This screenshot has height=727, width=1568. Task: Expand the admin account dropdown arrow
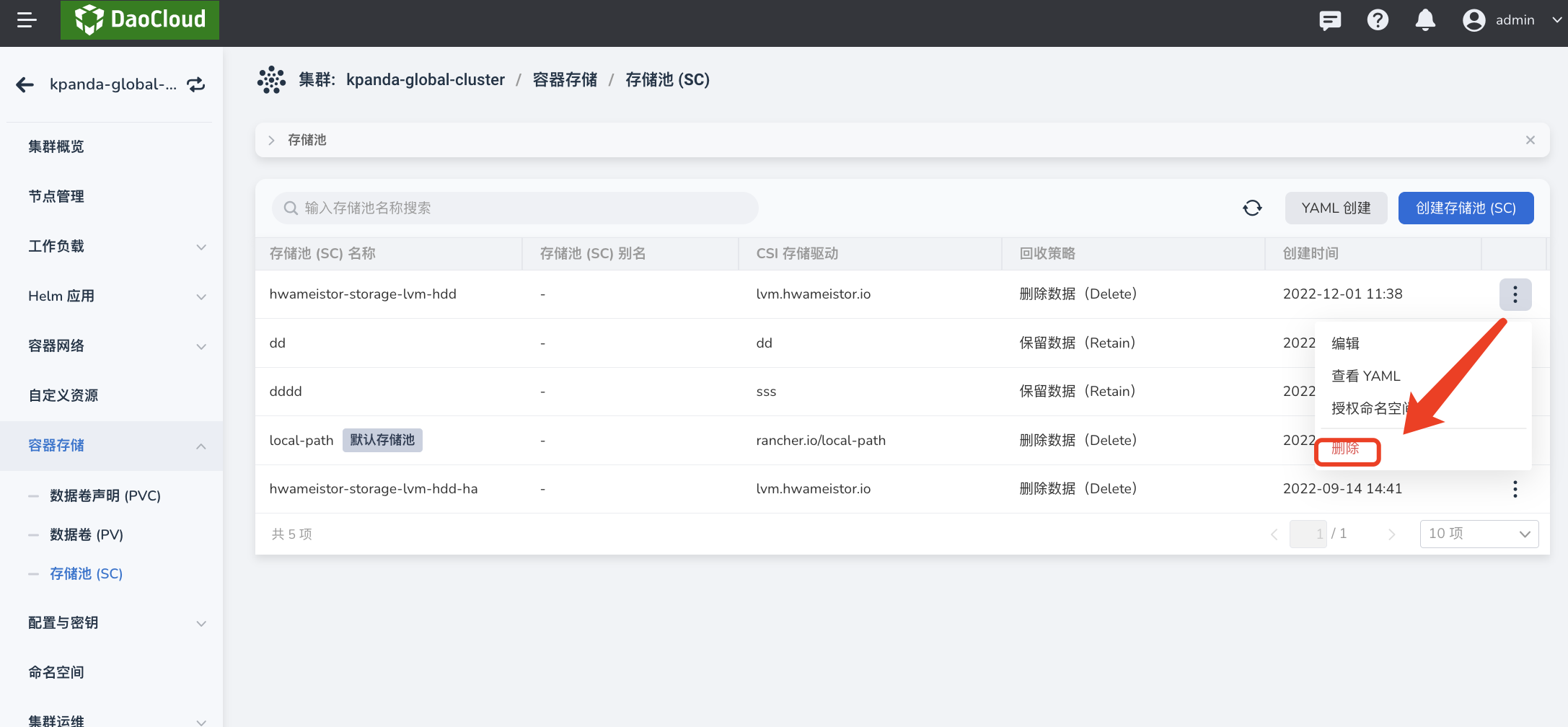coord(1556,20)
